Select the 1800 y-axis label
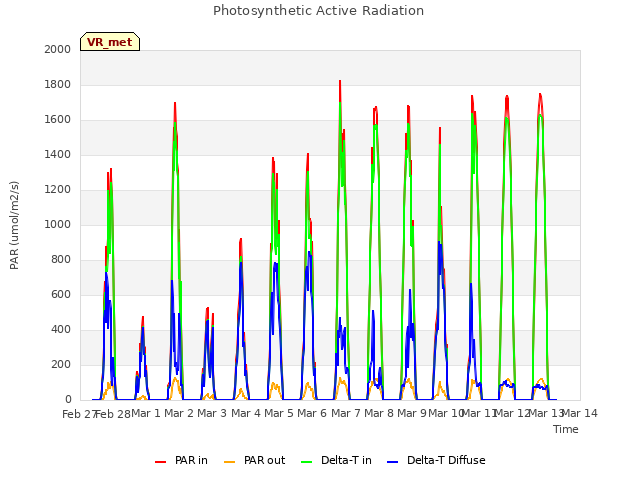 (58, 84)
